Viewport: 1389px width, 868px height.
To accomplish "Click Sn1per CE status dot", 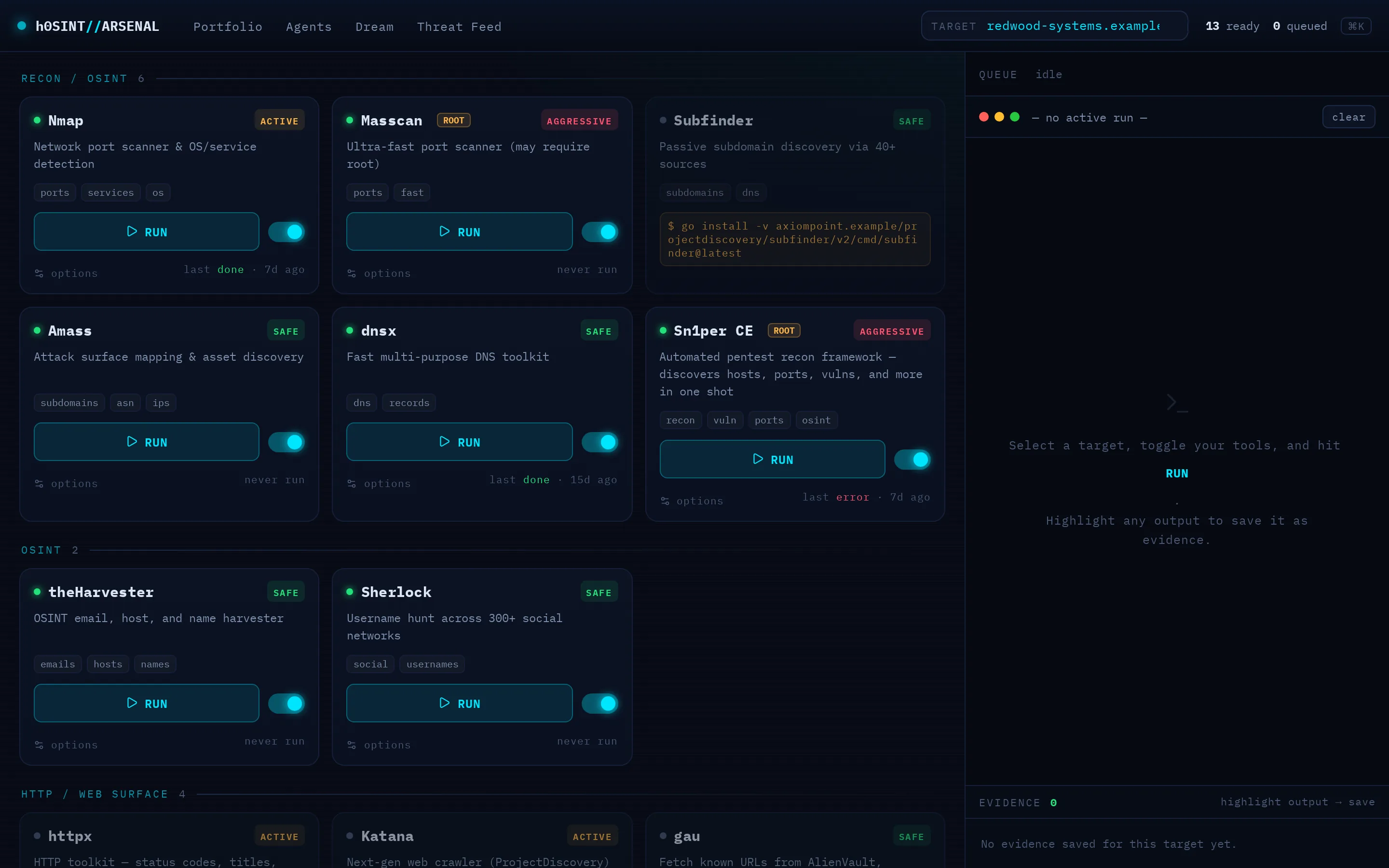I will [663, 330].
